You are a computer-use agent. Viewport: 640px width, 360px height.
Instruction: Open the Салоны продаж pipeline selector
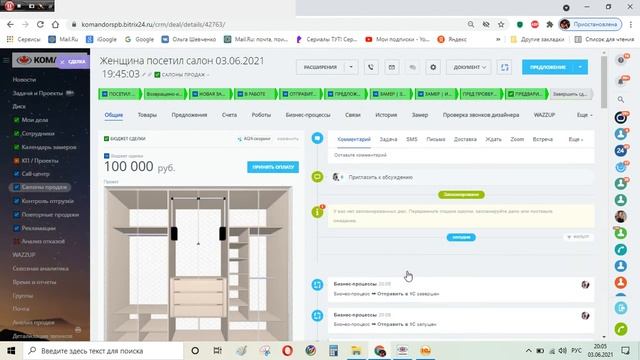point(185,75)
